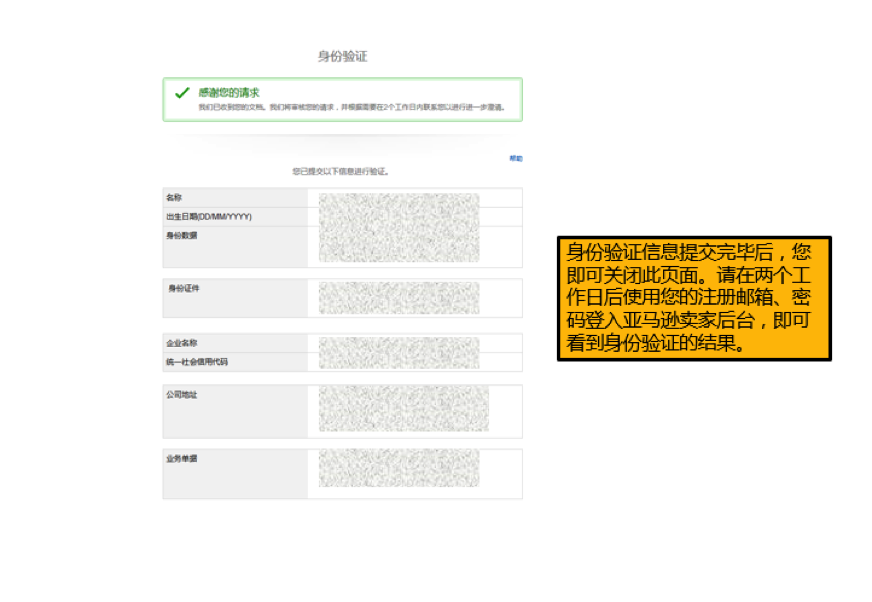Click the 统一社会信用代码 label
This screenshot has height=602, width=872.
tap(197, 361)
